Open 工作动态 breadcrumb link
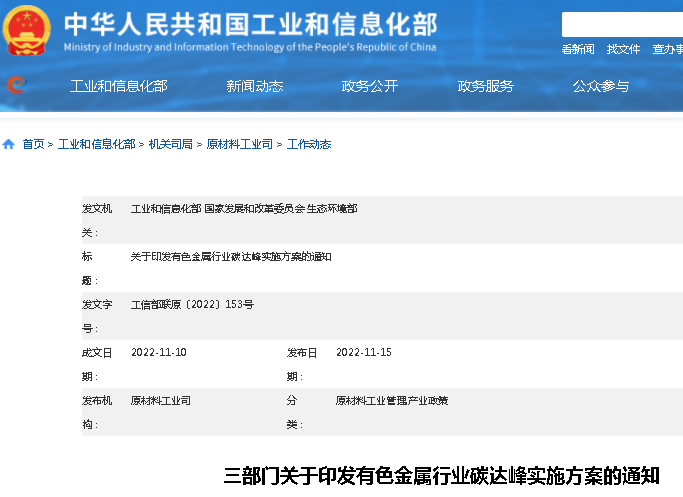 pos(309,144)
